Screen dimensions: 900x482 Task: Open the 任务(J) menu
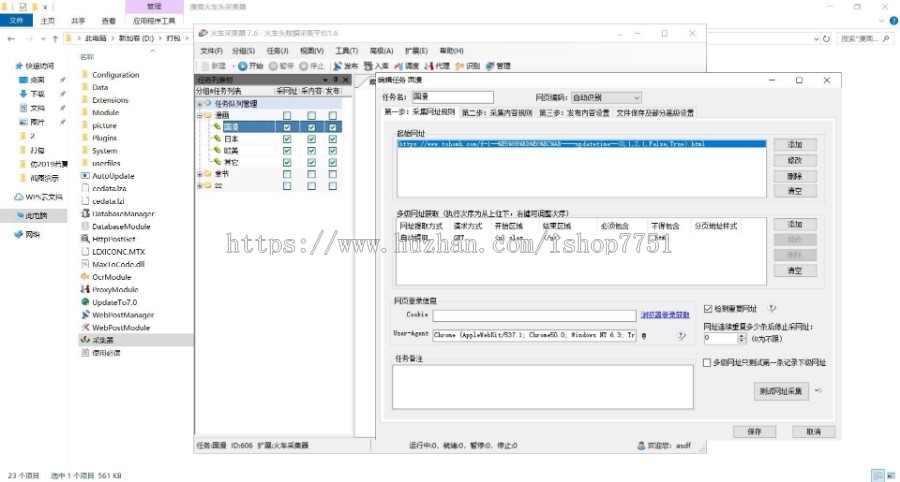tap(278, 50)
